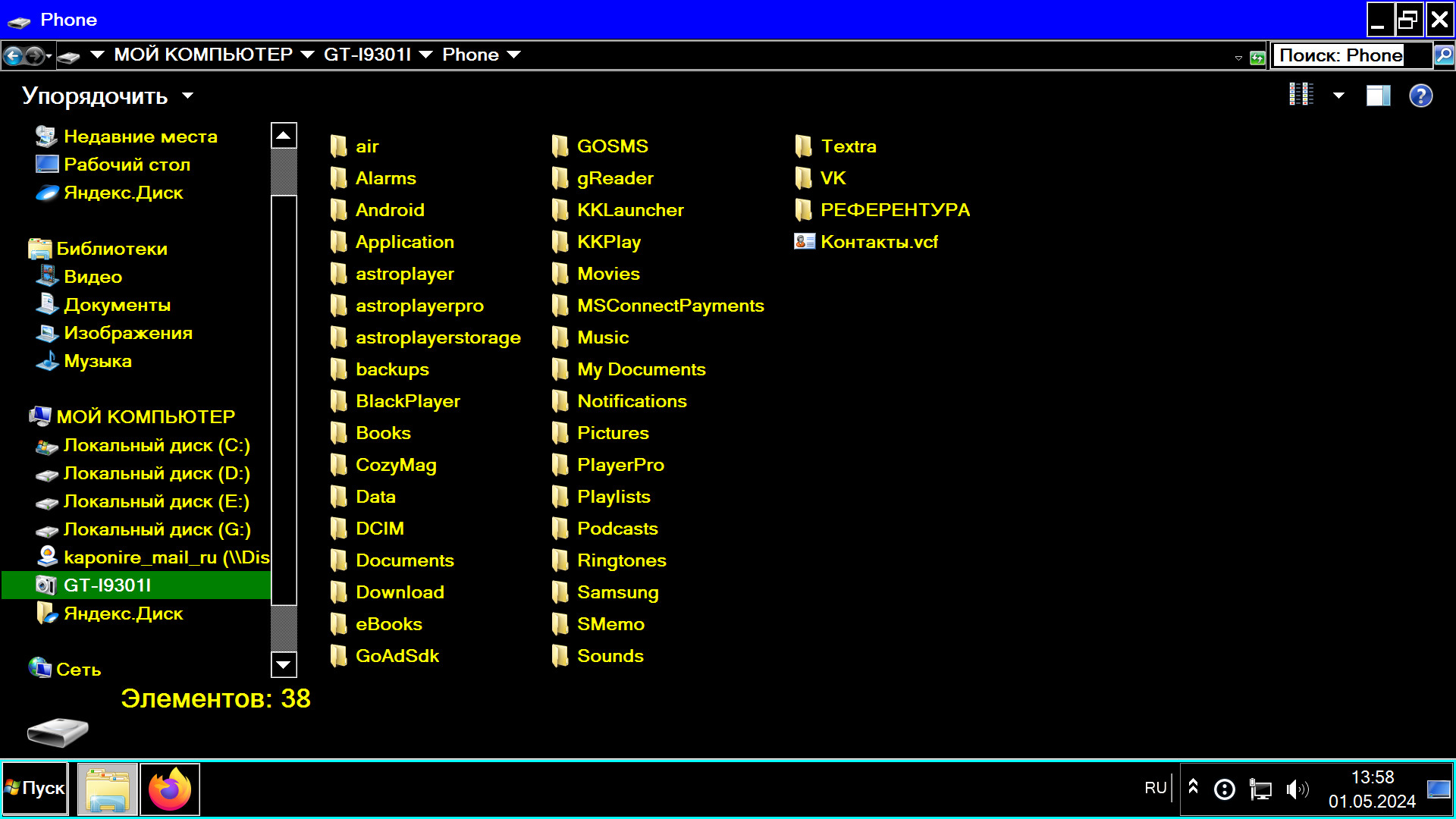Toggle the preview pane icon

(1378, 96)
